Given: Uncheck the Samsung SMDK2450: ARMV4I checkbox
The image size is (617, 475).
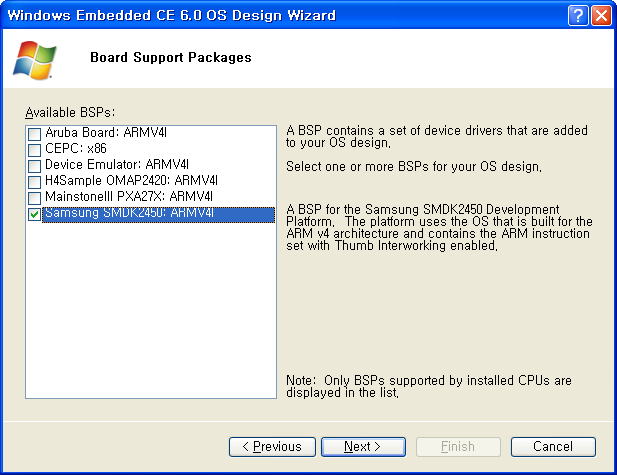Looking at the screenshot, I should pos(34,214).
